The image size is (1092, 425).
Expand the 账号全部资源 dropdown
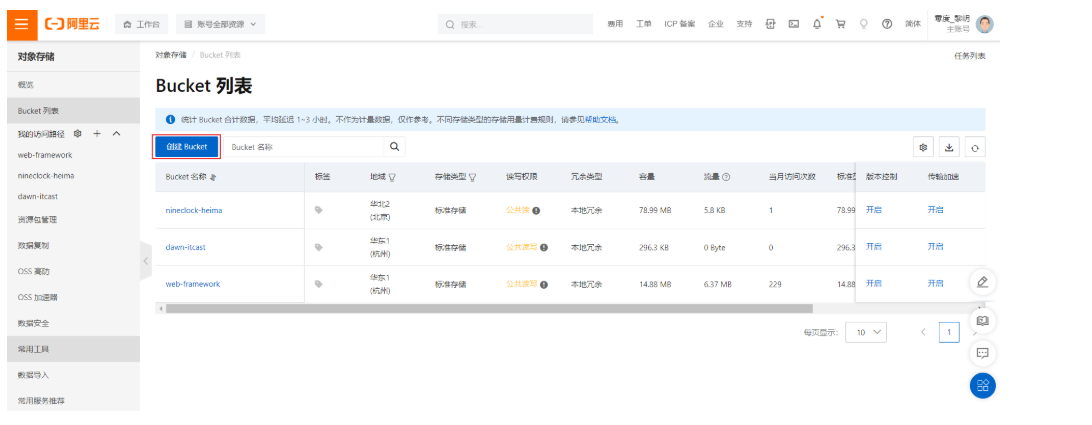click(220, 24)
